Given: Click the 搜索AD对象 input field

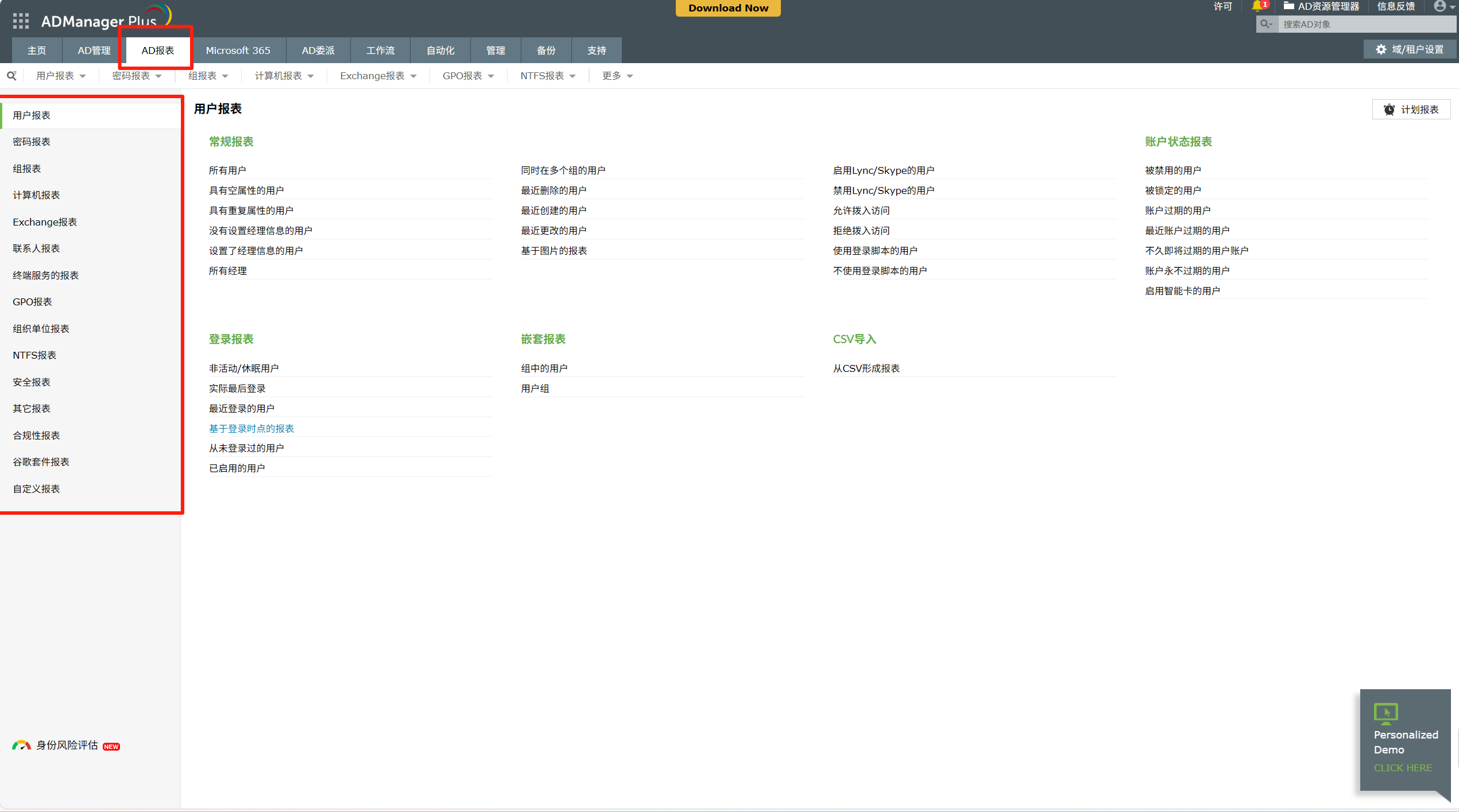Looking at the screenshot, I should [1365, 24].
